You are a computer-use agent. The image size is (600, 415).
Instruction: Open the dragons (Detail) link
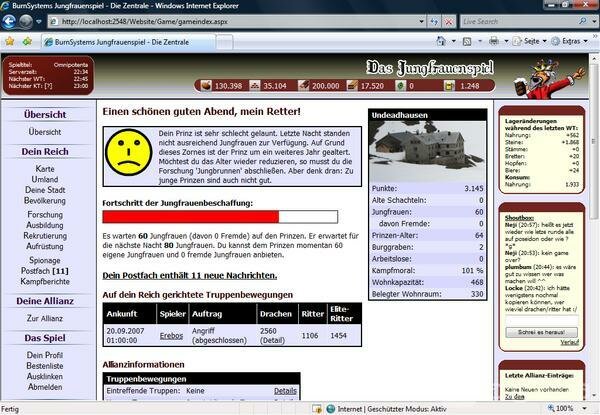click(x=272, y=340)
